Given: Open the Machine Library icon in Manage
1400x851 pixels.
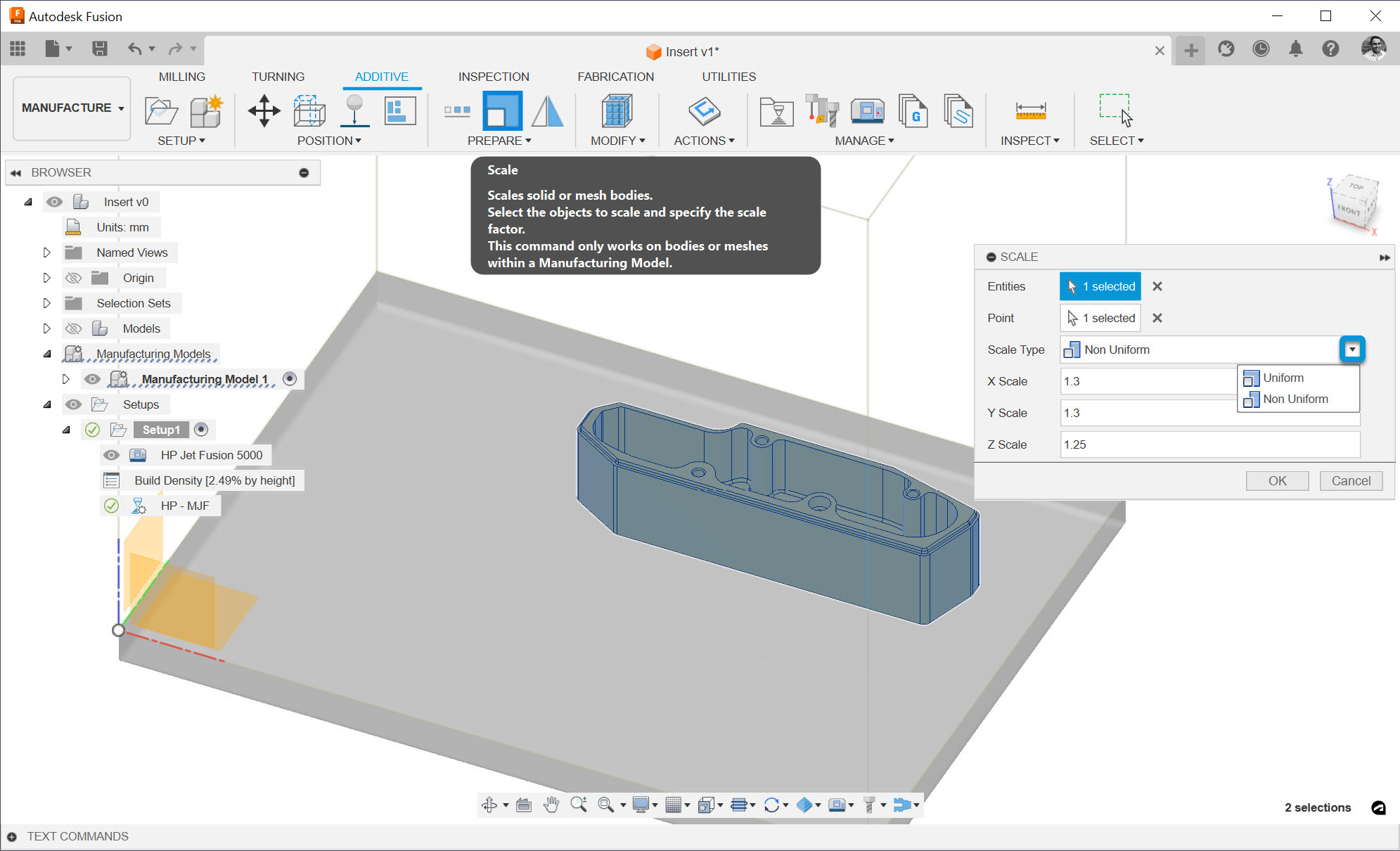Looking at the screenshot, I should pos(867,111).
